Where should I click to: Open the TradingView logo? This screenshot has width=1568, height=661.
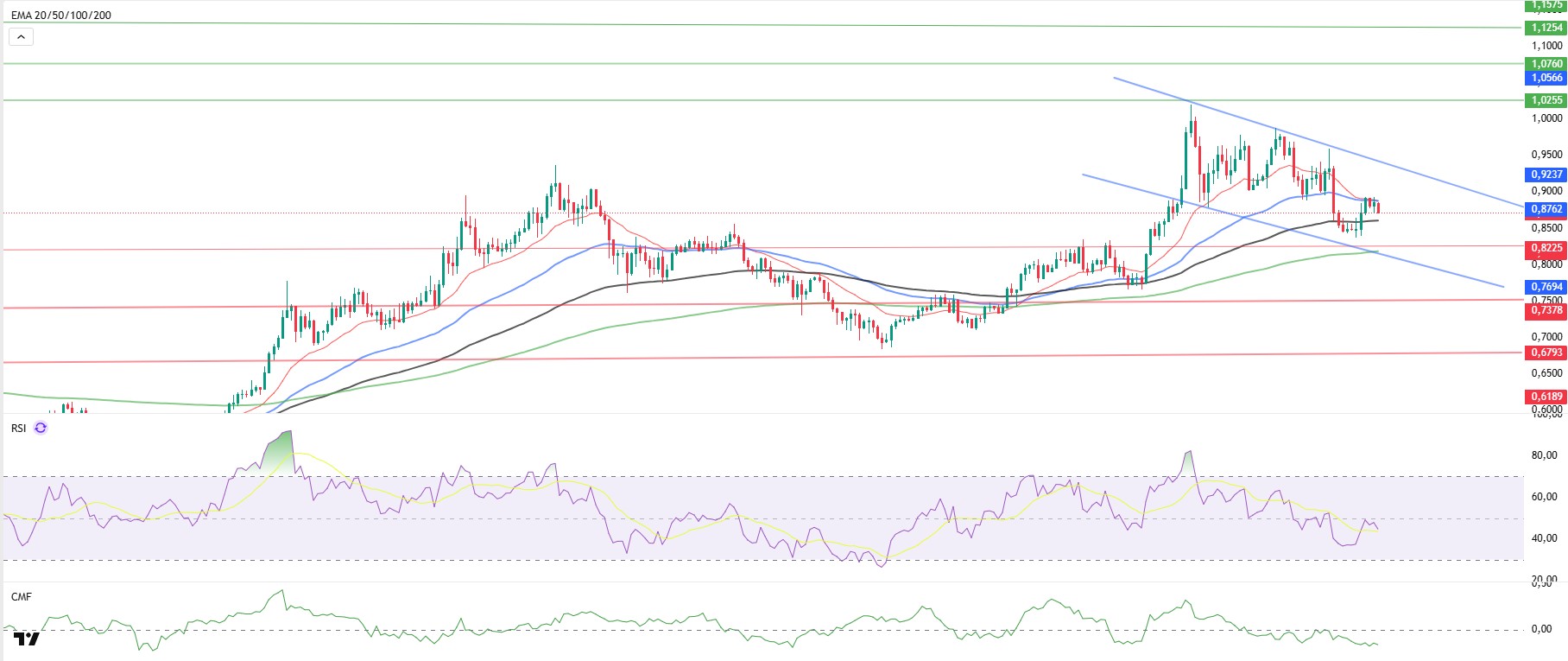tap(26, 639)
